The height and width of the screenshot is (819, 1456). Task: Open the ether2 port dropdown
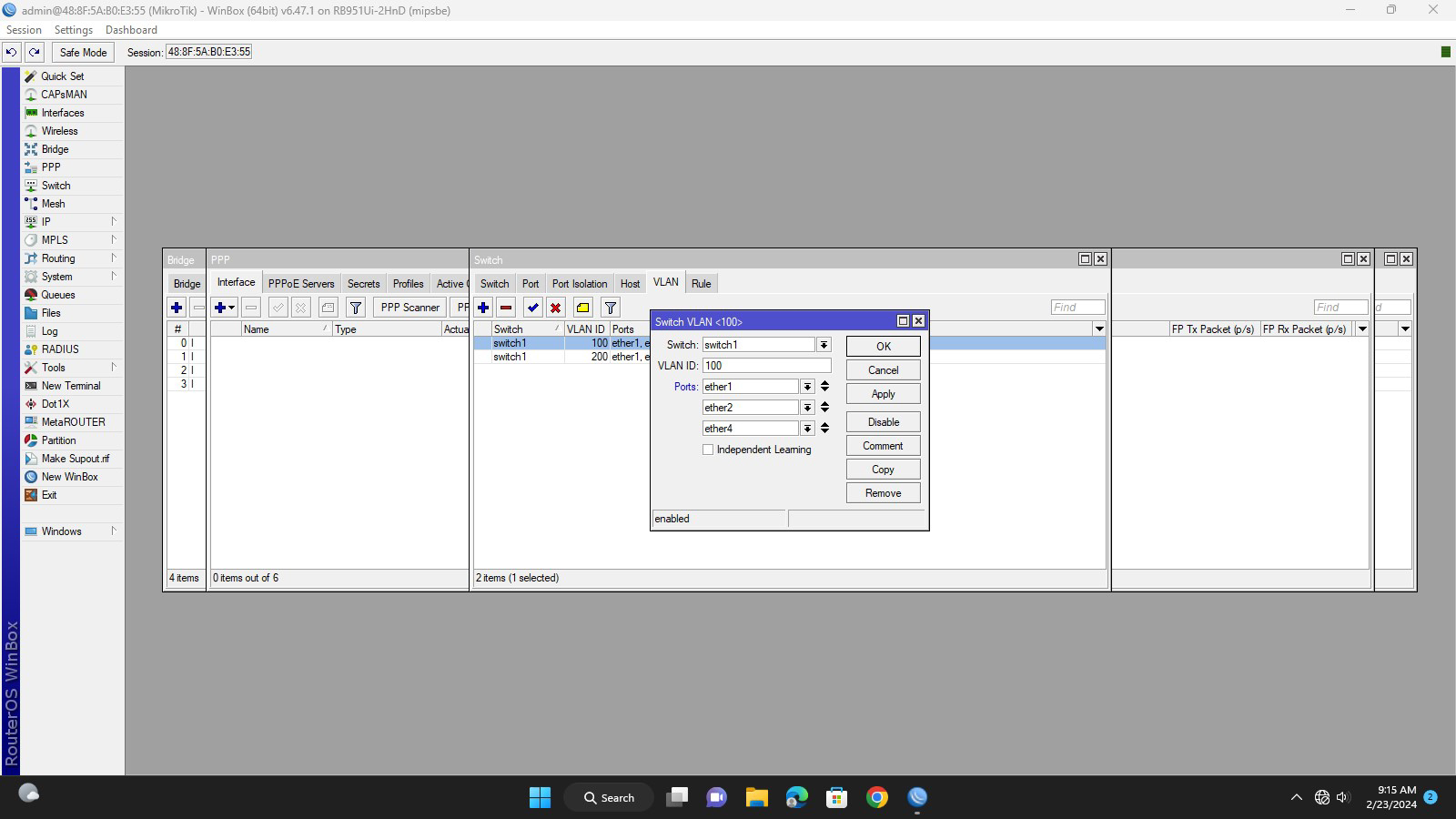pos(807,408)
